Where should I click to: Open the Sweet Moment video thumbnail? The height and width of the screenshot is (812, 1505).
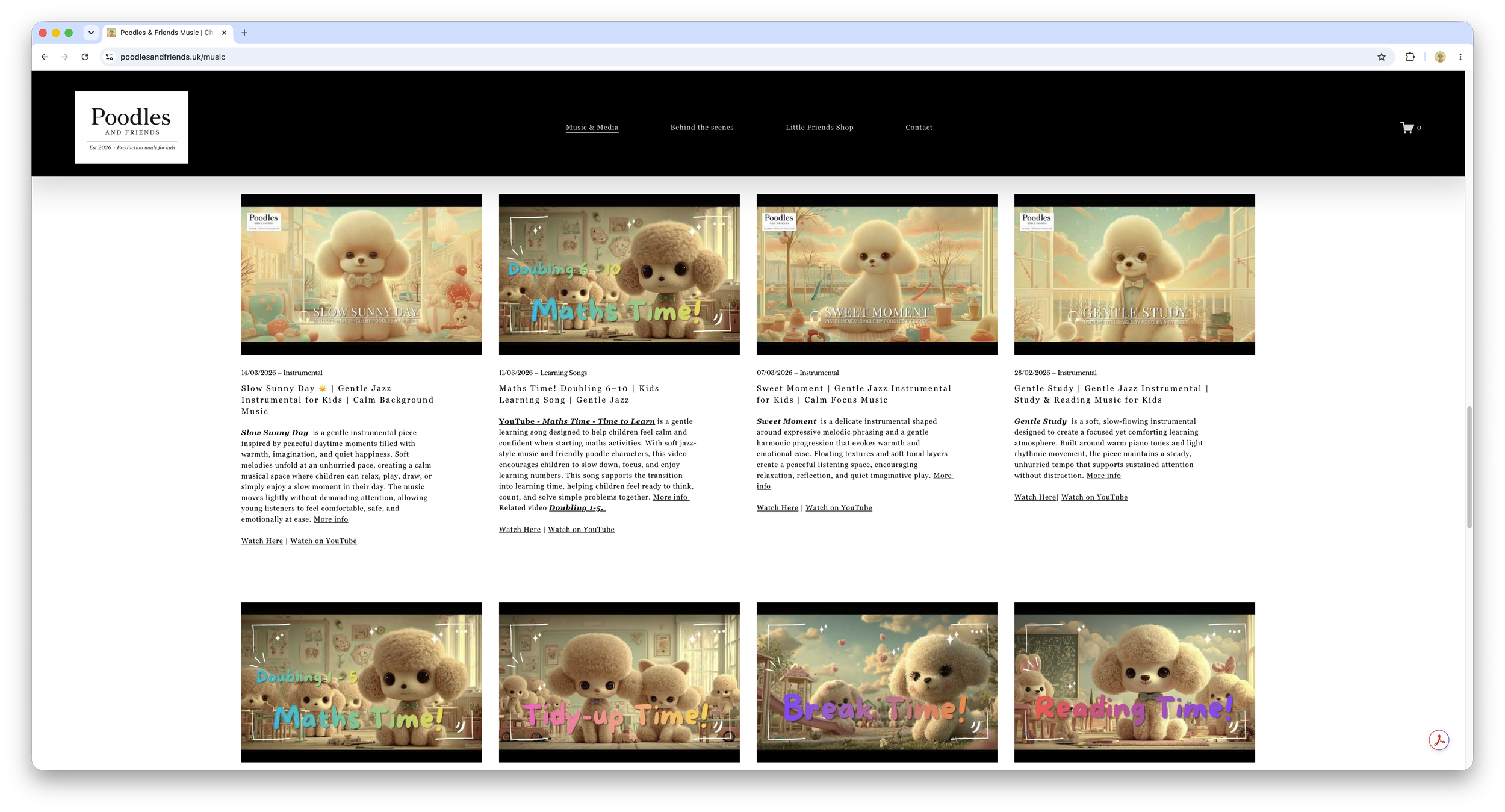point(877,274)
